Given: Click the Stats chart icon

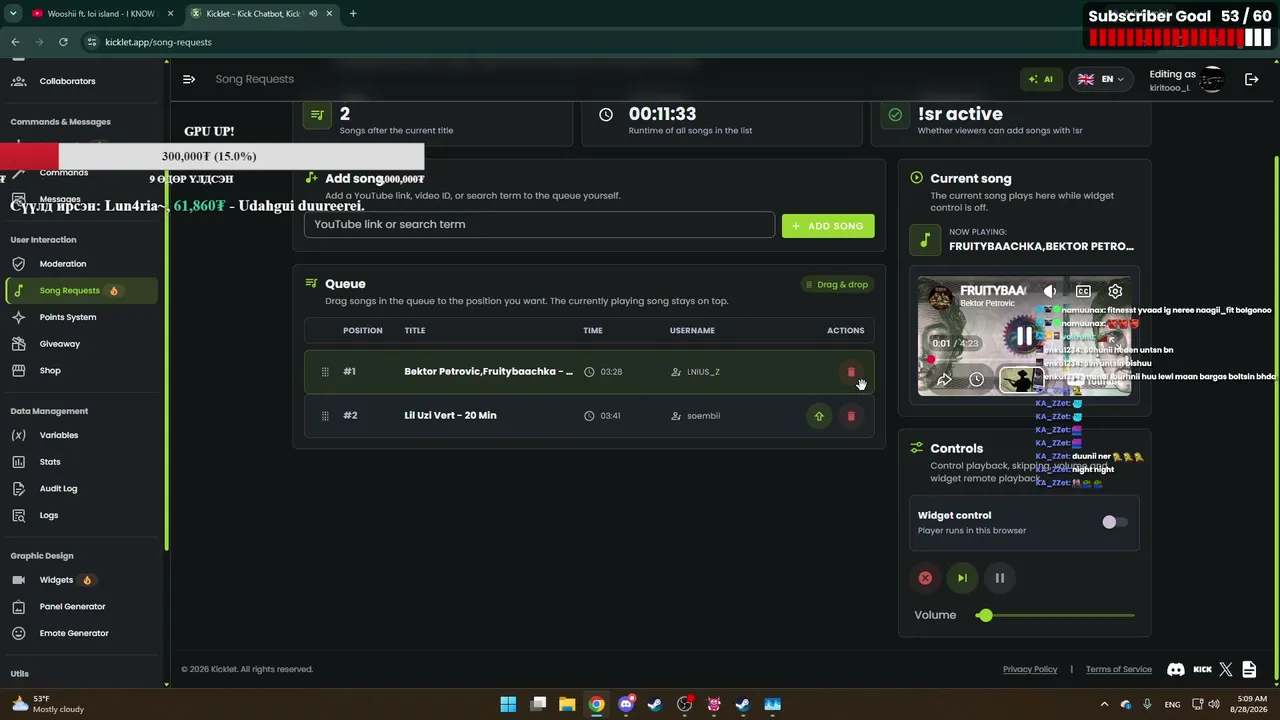Looking at the screenshot, I should [18, 462].
